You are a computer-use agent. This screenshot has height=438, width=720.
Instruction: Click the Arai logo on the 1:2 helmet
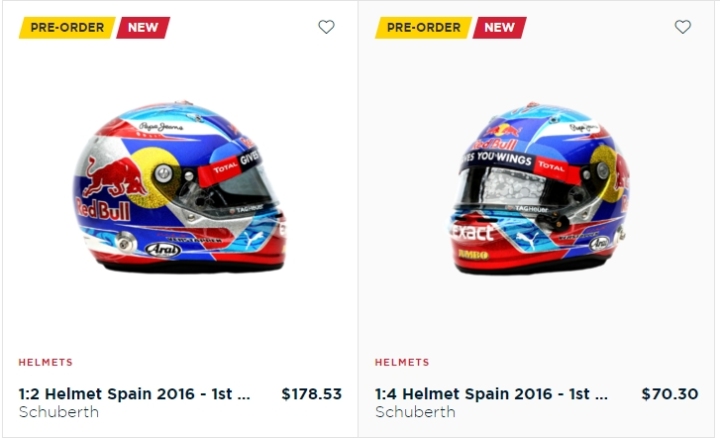pos(163,249)
